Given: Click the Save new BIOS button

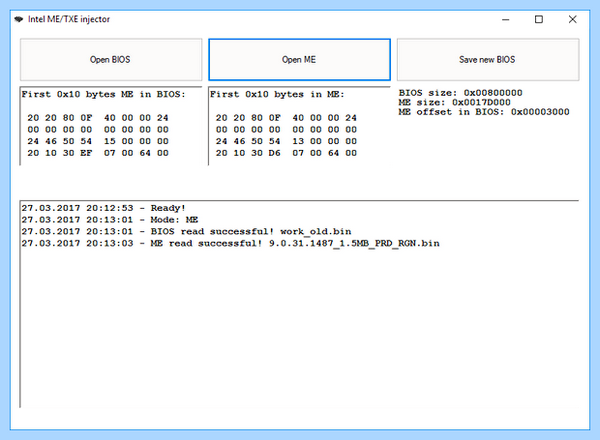Looking at the screenshot, I should click(488, 60).
